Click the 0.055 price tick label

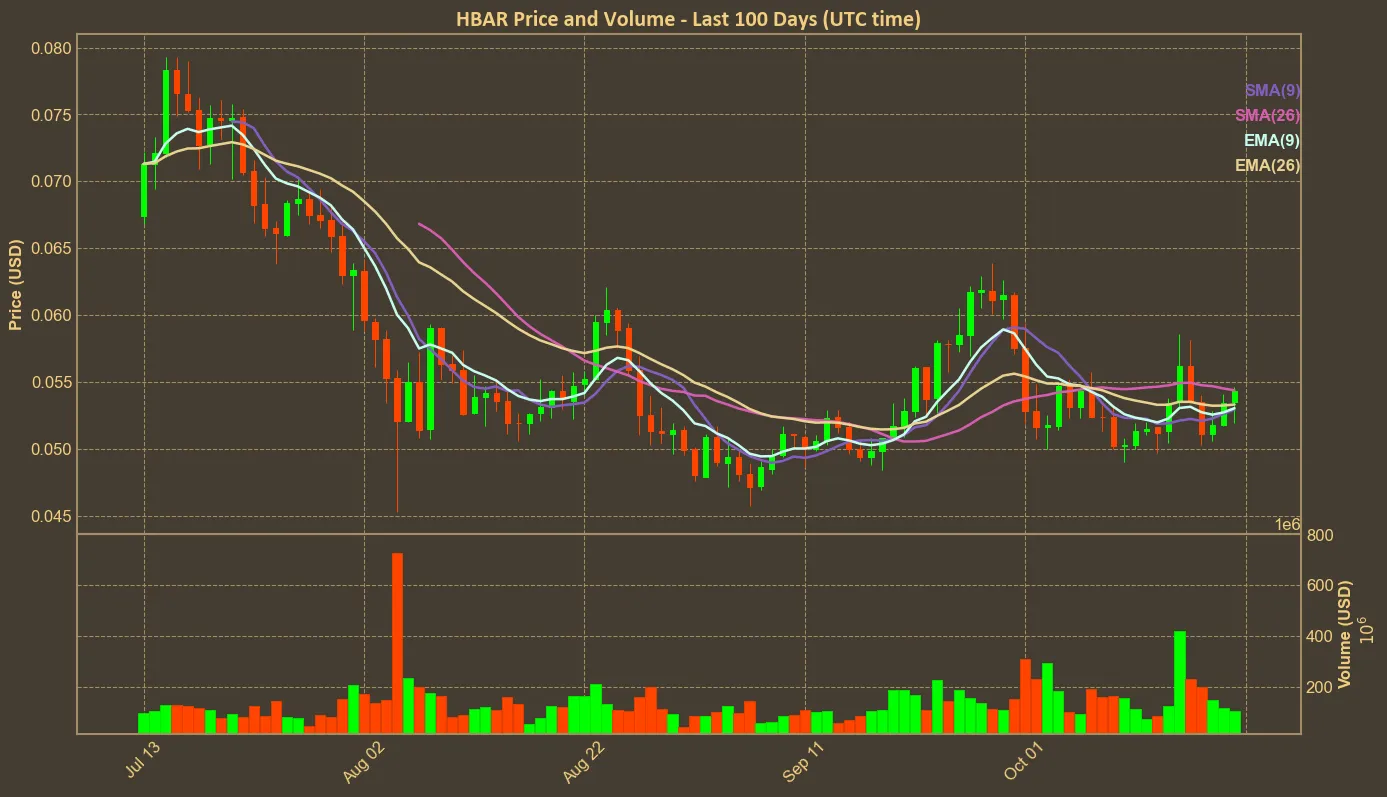[50, 383]
